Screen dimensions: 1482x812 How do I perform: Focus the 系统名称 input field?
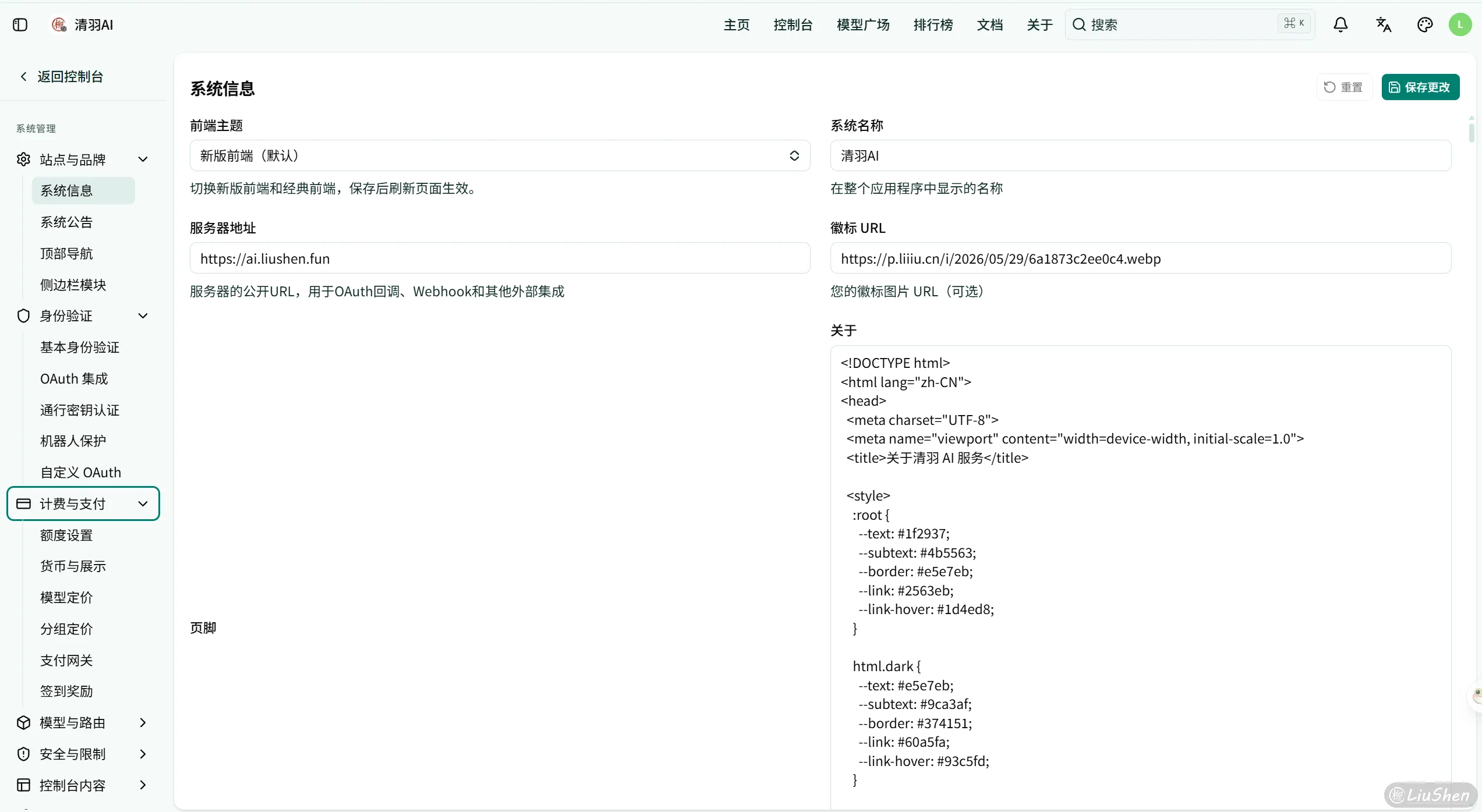tap(1140, 155)
